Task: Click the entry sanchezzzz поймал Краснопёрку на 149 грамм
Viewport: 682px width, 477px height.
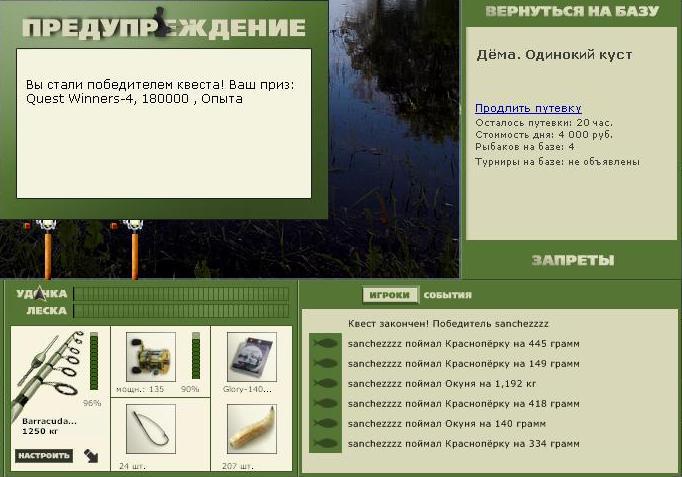Action: pos(463,364)
